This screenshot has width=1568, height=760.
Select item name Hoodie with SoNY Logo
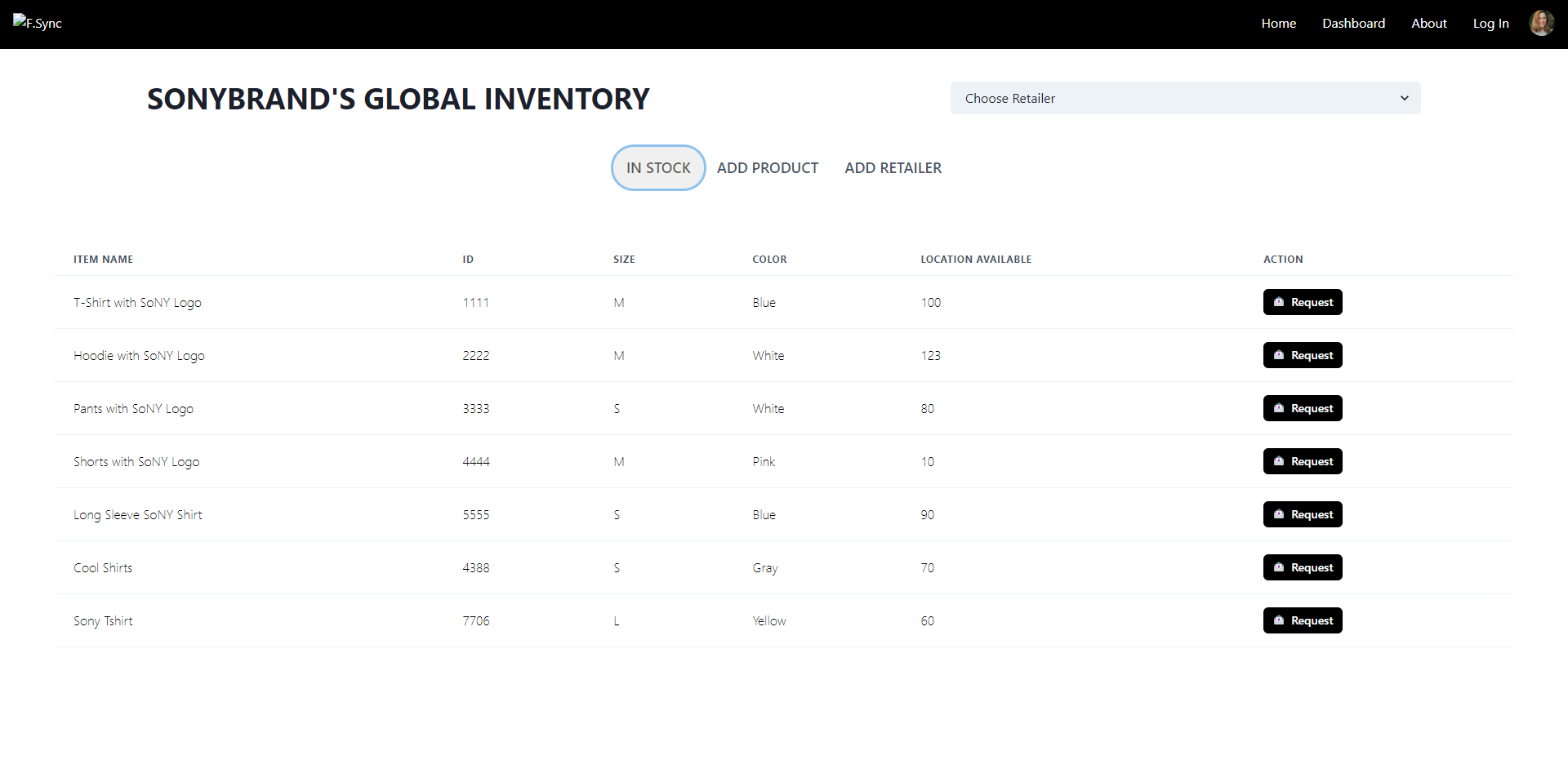coord(139,355)
